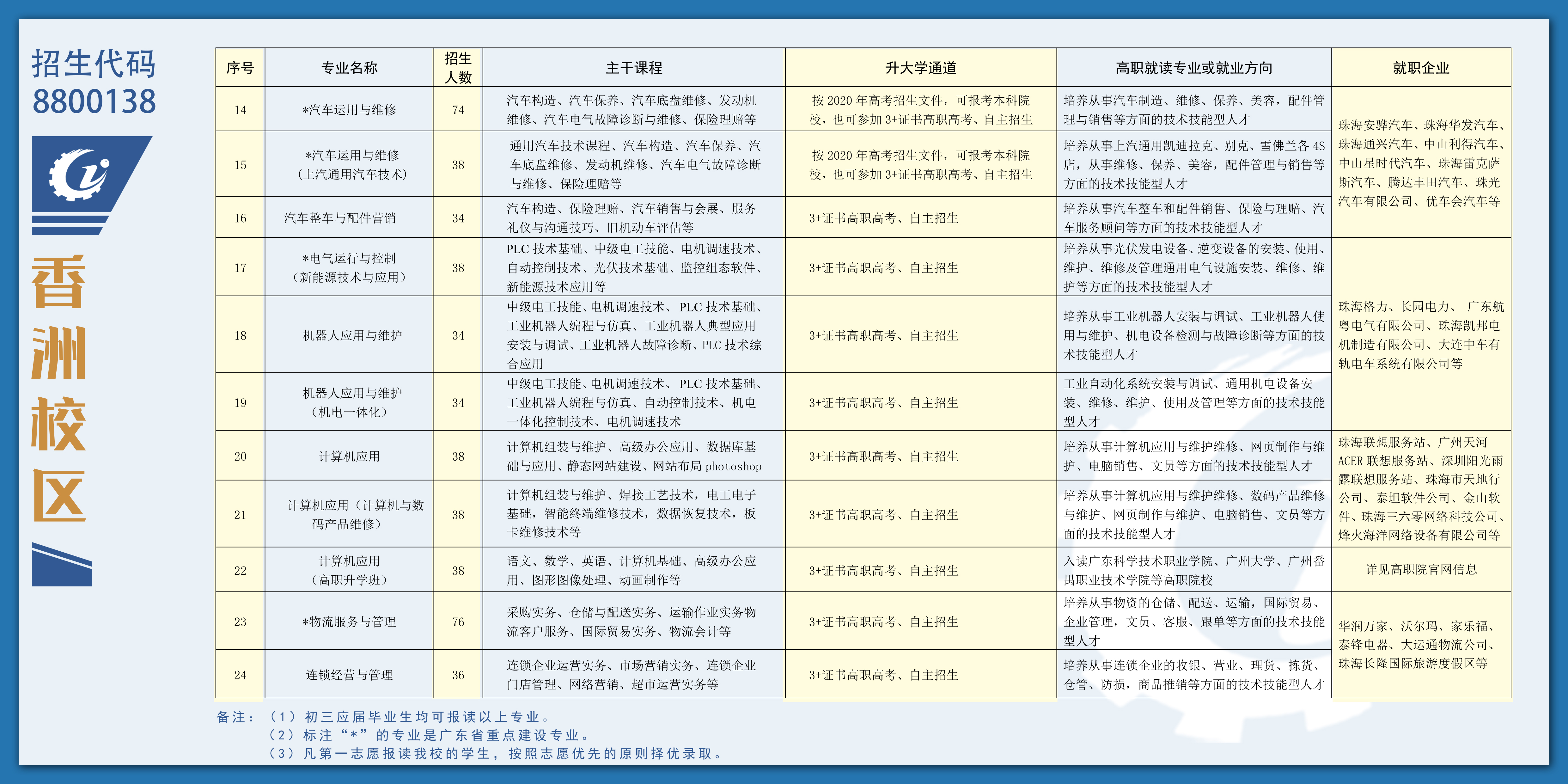This screenshot has width=1568, height=784.
Task: Select 机器人应用与维护 in row 18
Action: [349, 335]
